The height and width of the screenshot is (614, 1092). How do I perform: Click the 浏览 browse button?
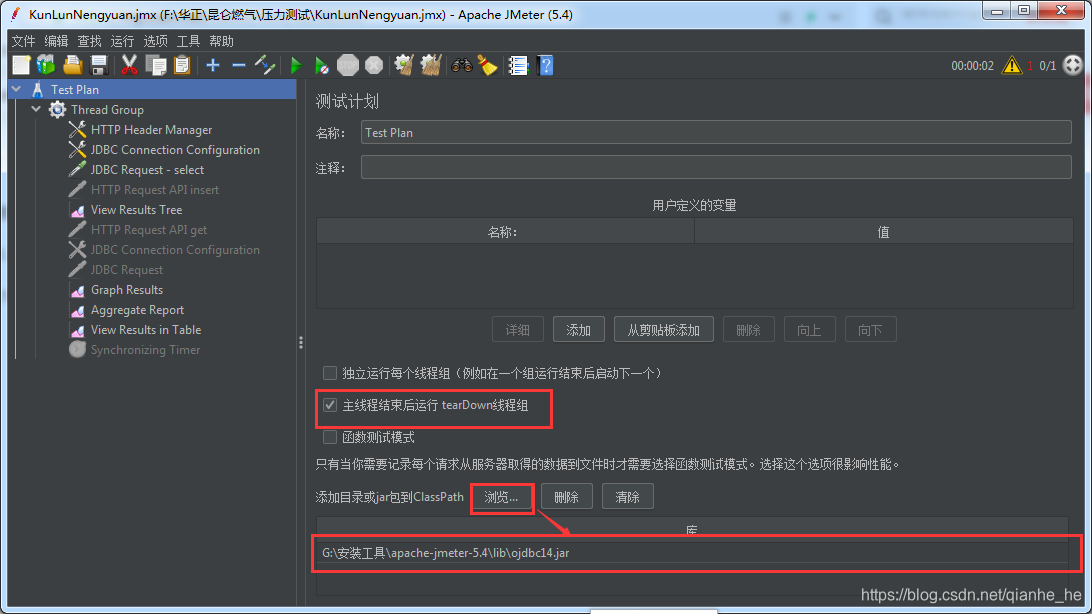[502, 497]
